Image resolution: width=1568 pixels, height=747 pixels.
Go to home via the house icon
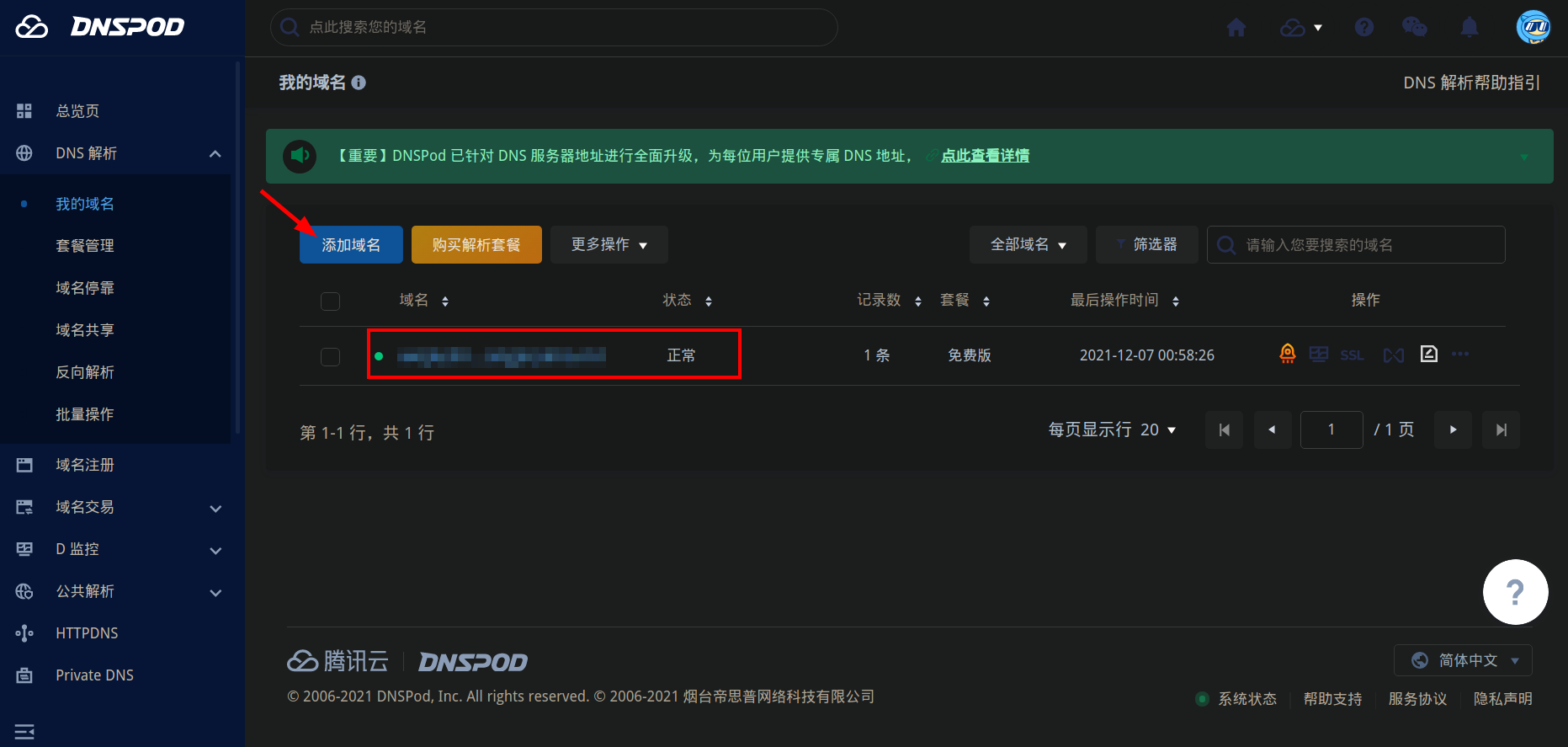(1236, 28)
